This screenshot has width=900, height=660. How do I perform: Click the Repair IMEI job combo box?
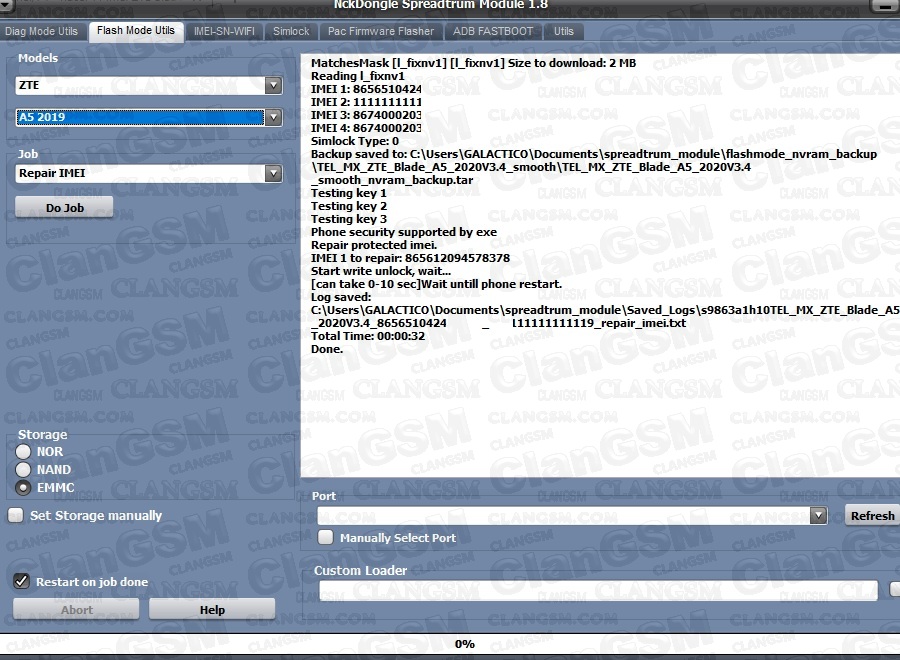click(x=149, y=173)
